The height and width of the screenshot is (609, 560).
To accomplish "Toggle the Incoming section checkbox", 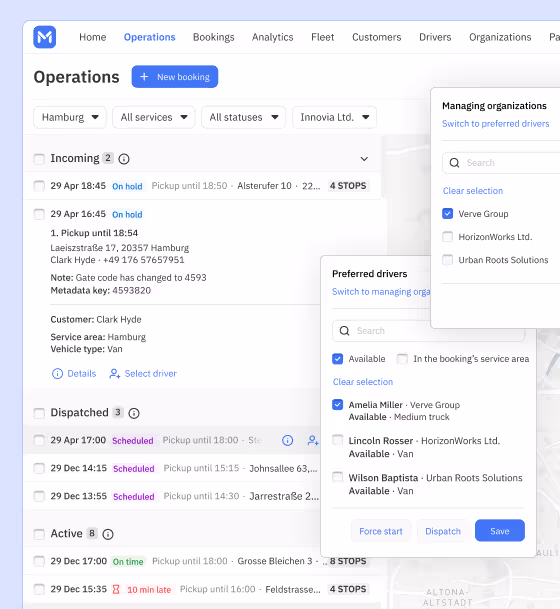I will (x=39, y=159).
